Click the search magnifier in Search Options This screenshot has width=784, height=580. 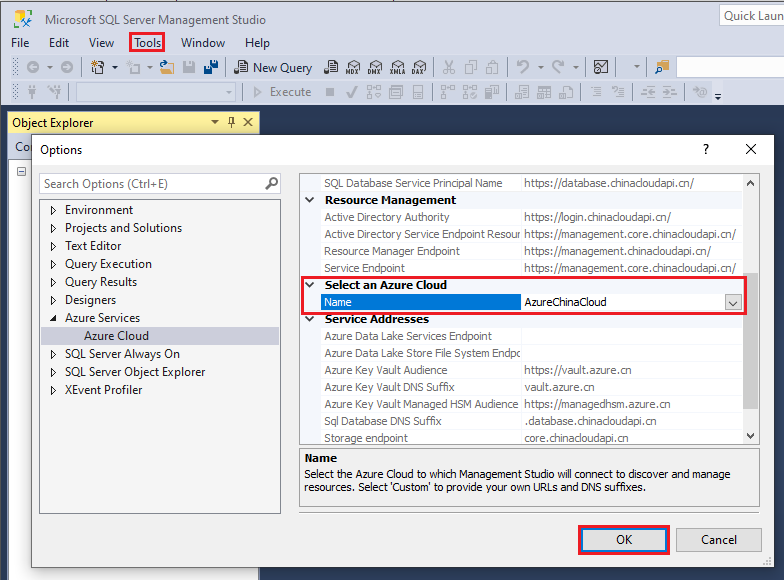(x=272, y=184)
